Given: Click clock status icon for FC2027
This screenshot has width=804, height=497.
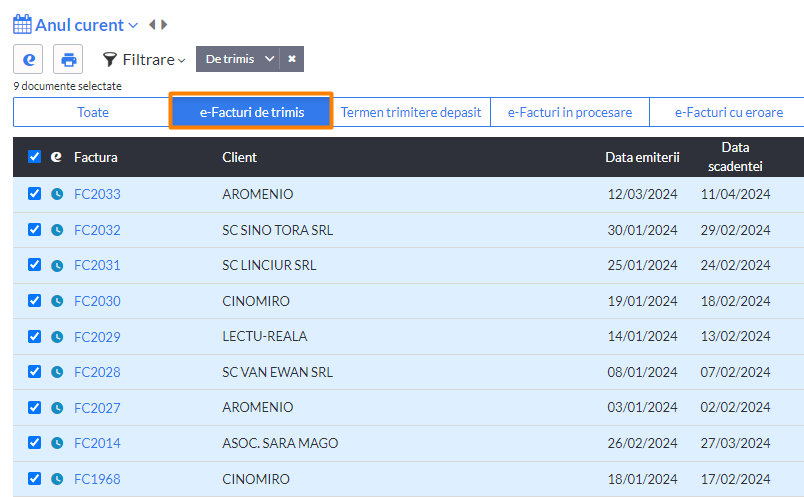Looking at the screenshot, I should click(x=57, y=408).
